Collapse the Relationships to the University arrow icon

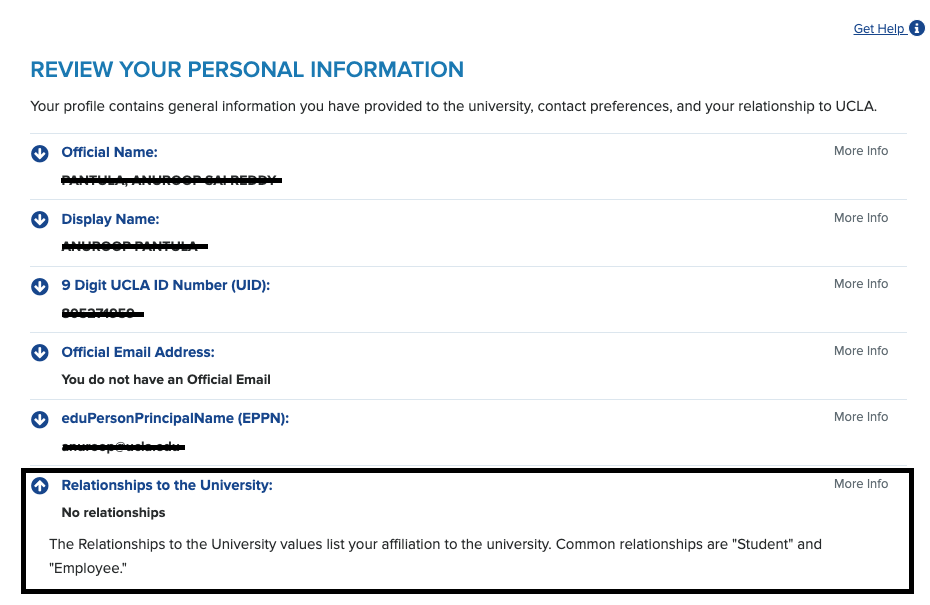click(x=40, y=486)
